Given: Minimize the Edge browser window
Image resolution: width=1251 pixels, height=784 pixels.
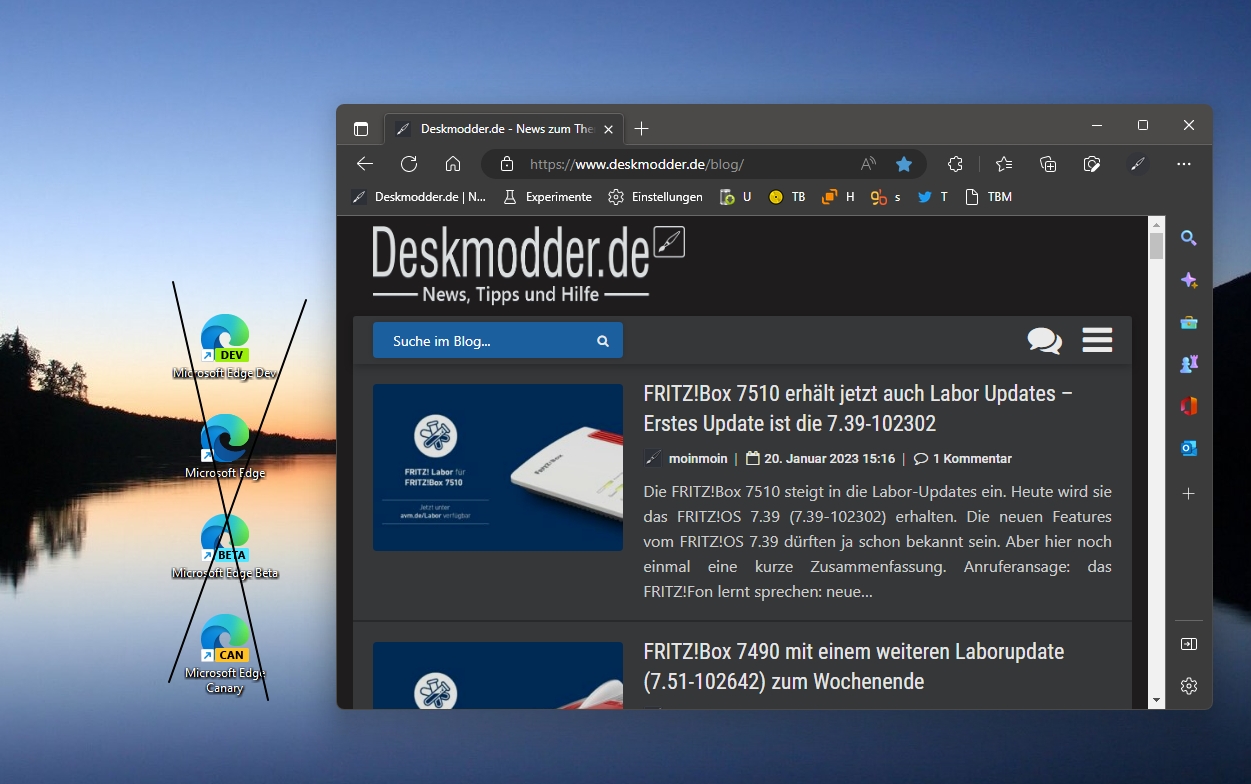Looking at the screenshot, I should tap(1097, 125).
